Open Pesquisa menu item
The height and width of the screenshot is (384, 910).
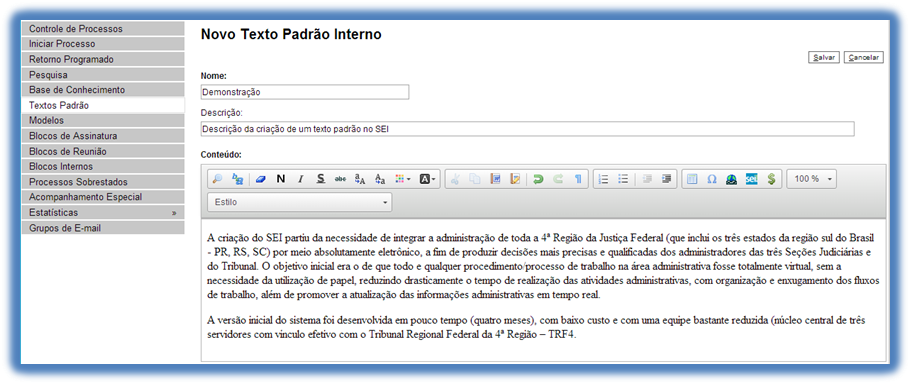[103, 75]
